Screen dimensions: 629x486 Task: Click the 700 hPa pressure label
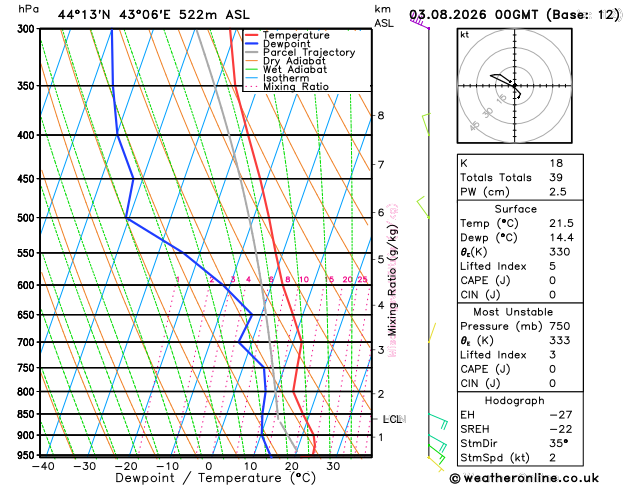tap(28, 342)
